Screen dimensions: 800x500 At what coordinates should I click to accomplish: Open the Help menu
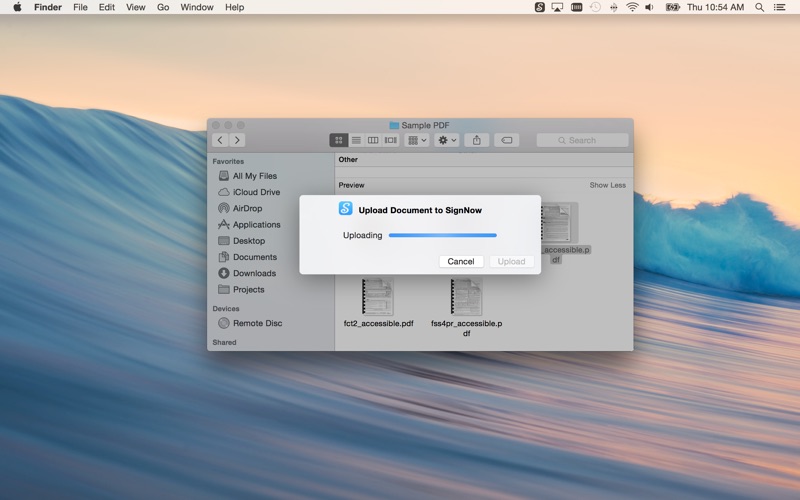click(235, 7)
